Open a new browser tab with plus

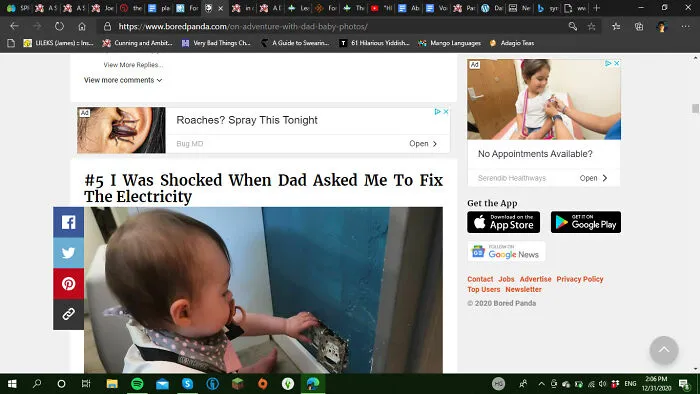pyautogui.click(x=596, y=8)
